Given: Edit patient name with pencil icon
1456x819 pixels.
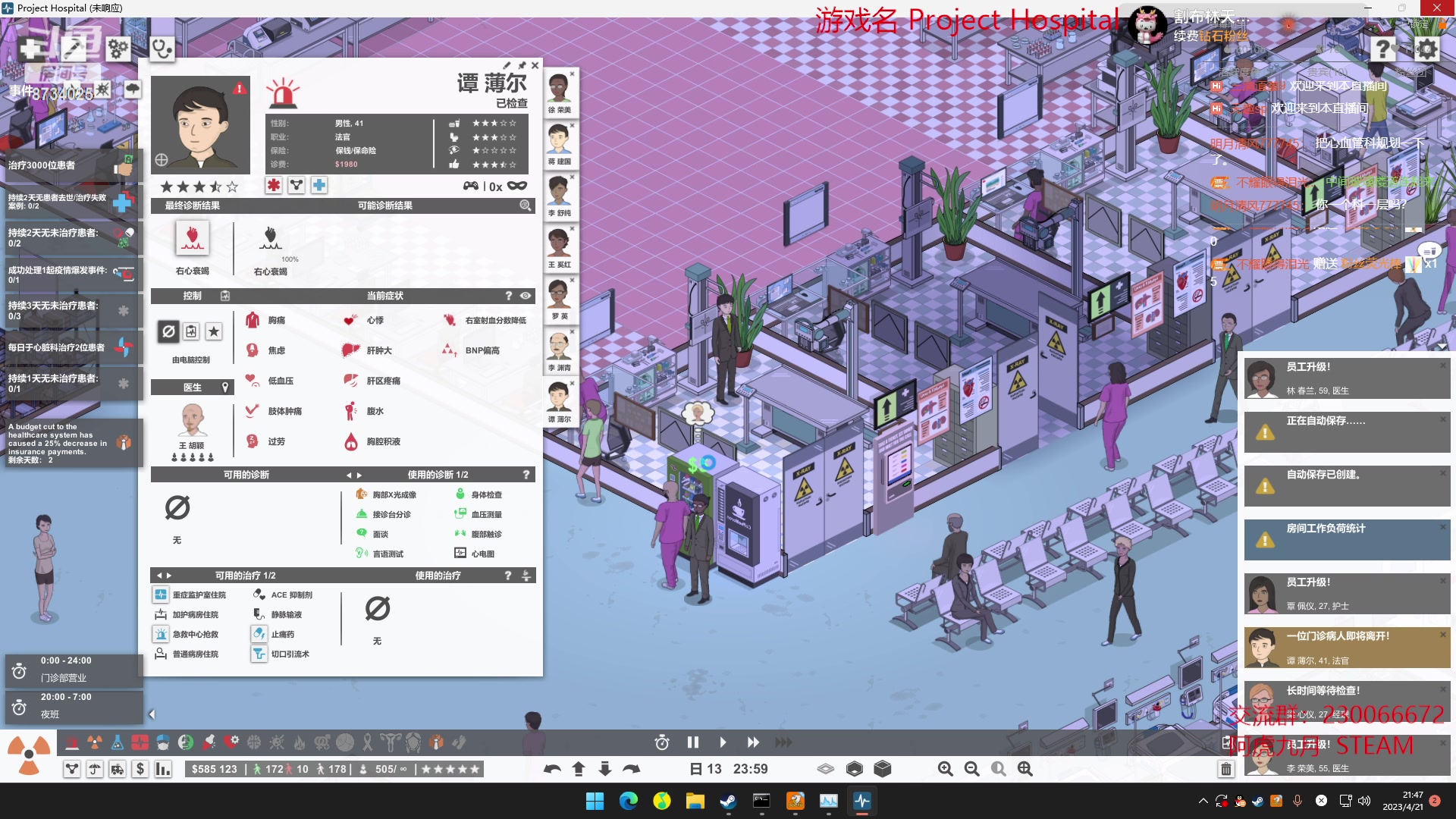Looking at the screenshot, I should 507,66.
